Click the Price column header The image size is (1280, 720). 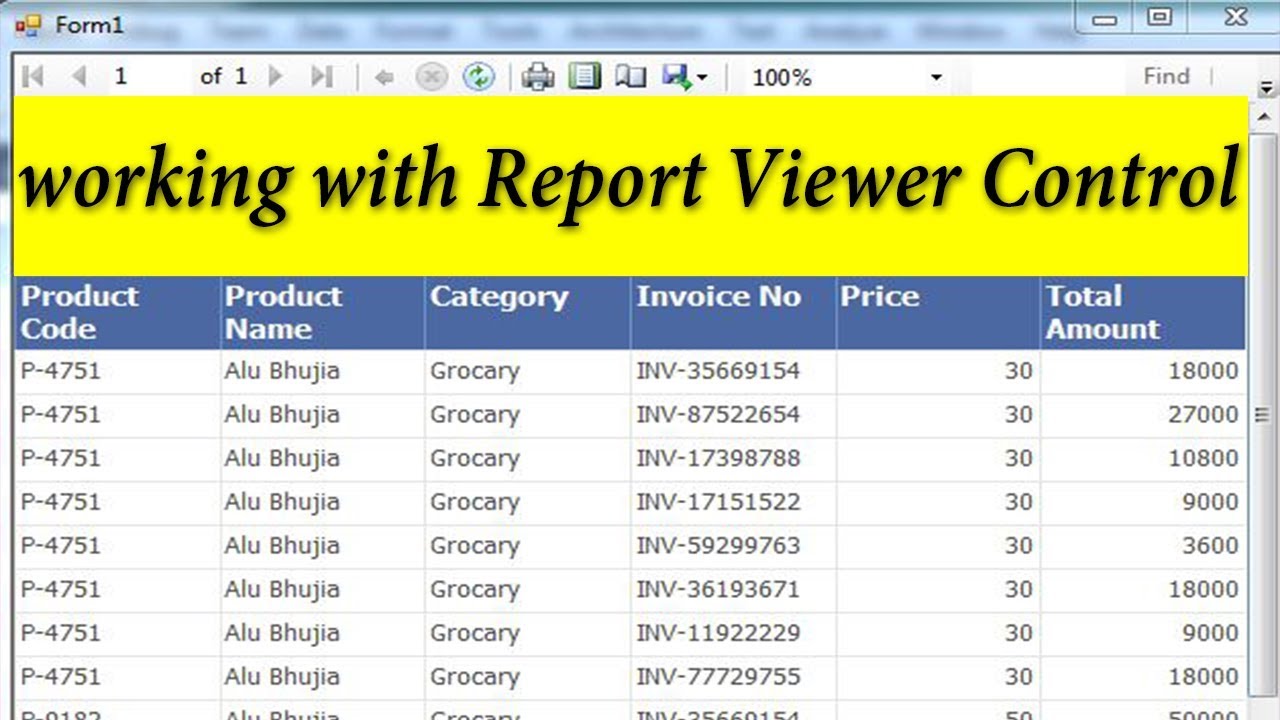point(938,313)
